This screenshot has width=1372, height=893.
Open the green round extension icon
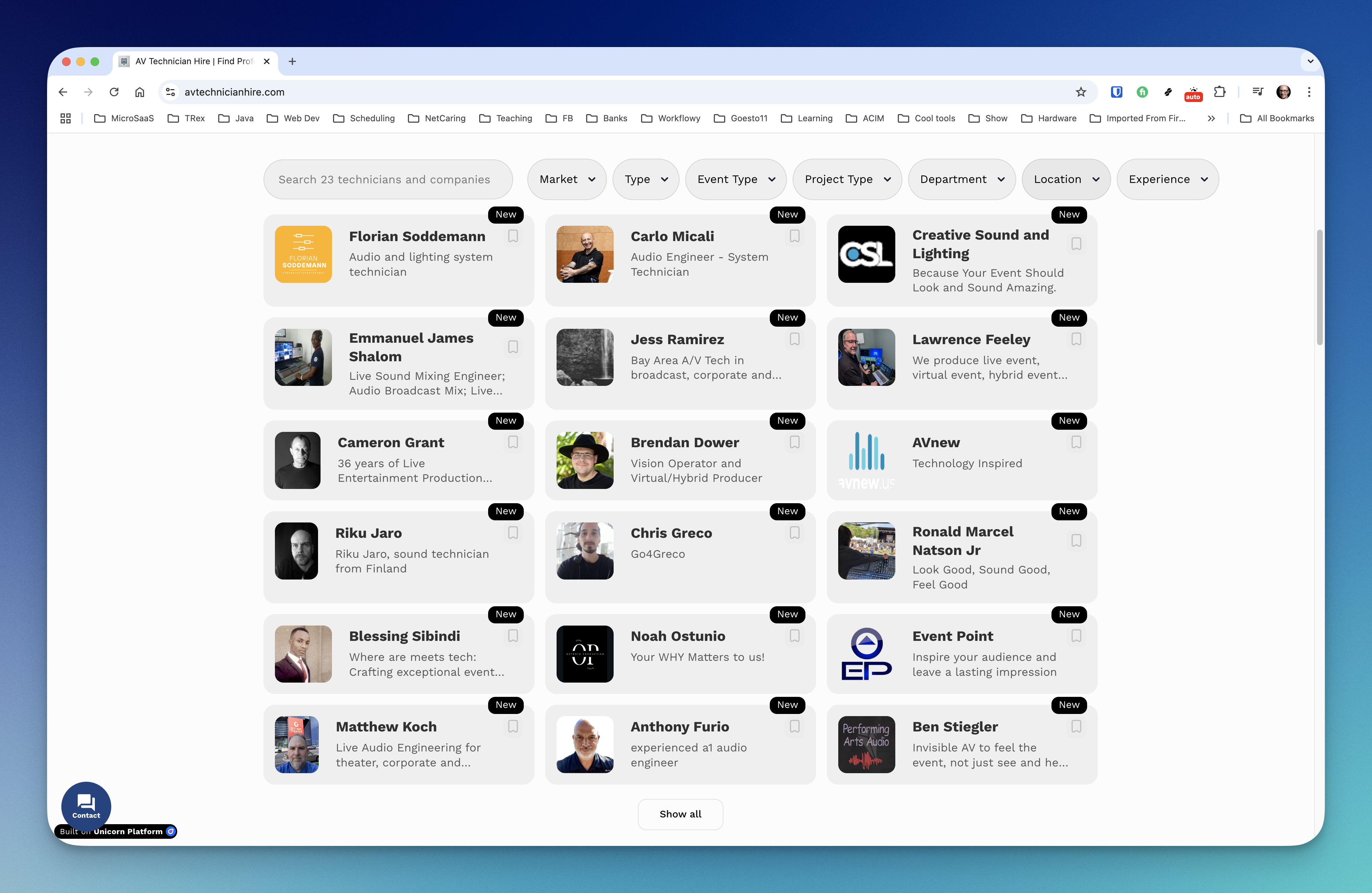point(1142,92)
